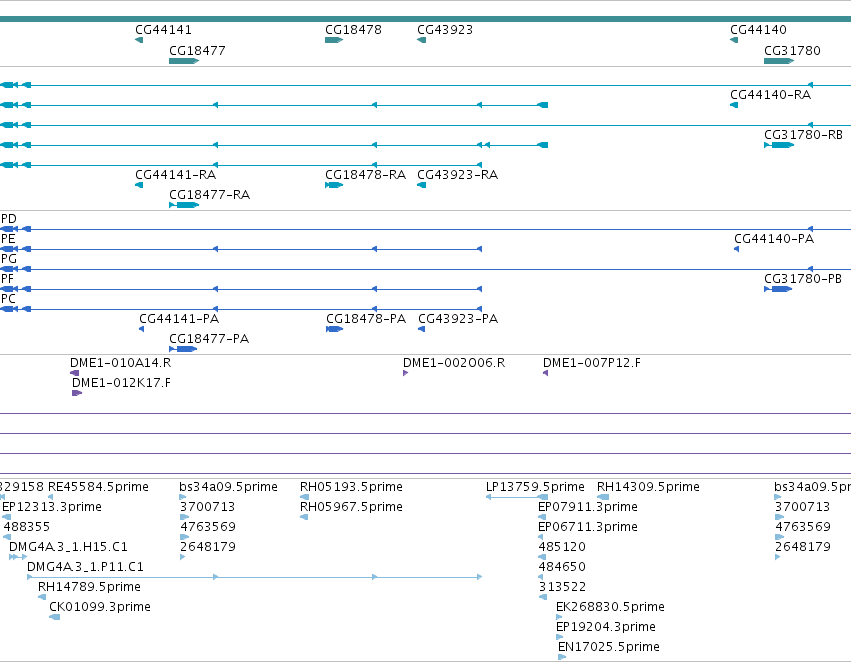
Task: Select the PE protein isoform label
Action: tap(8, 239)
